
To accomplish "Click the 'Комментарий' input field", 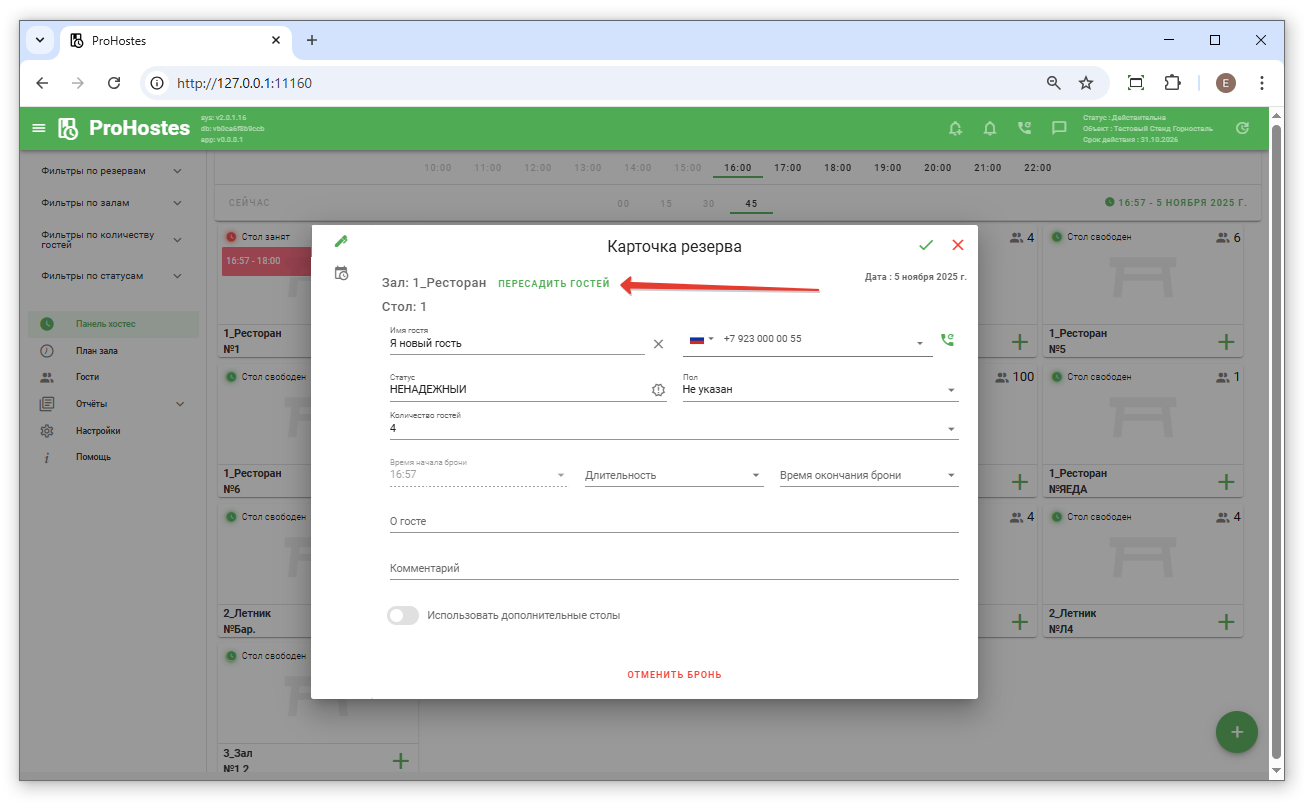I will (x=673, y=568).
